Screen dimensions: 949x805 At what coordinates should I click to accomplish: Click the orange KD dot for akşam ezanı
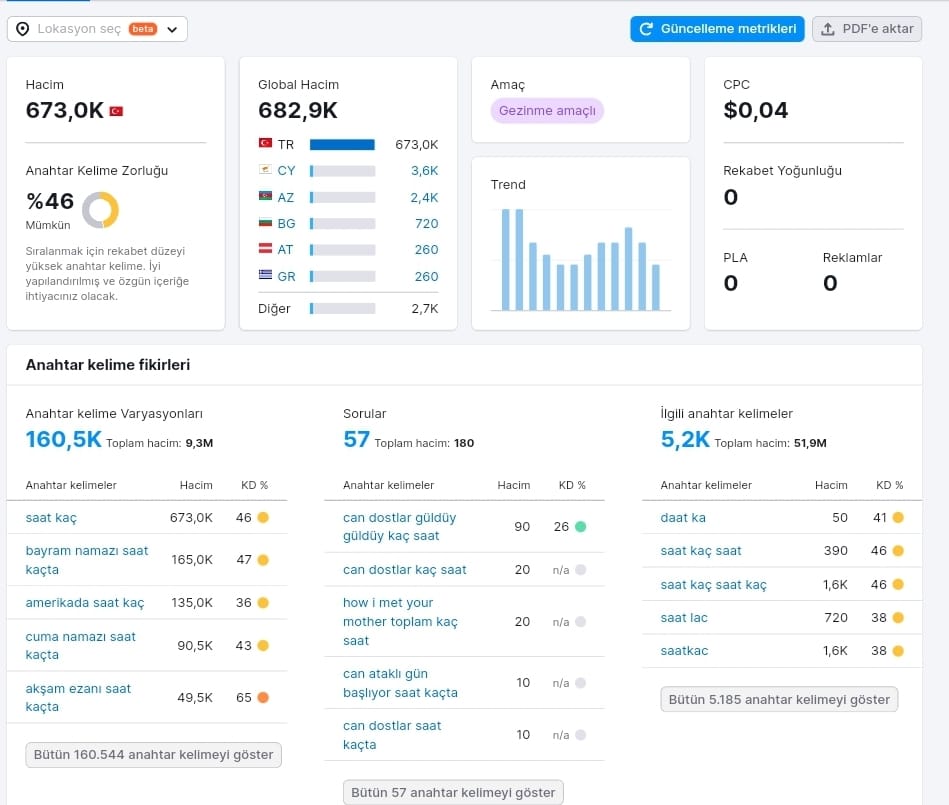coord(263,698)
